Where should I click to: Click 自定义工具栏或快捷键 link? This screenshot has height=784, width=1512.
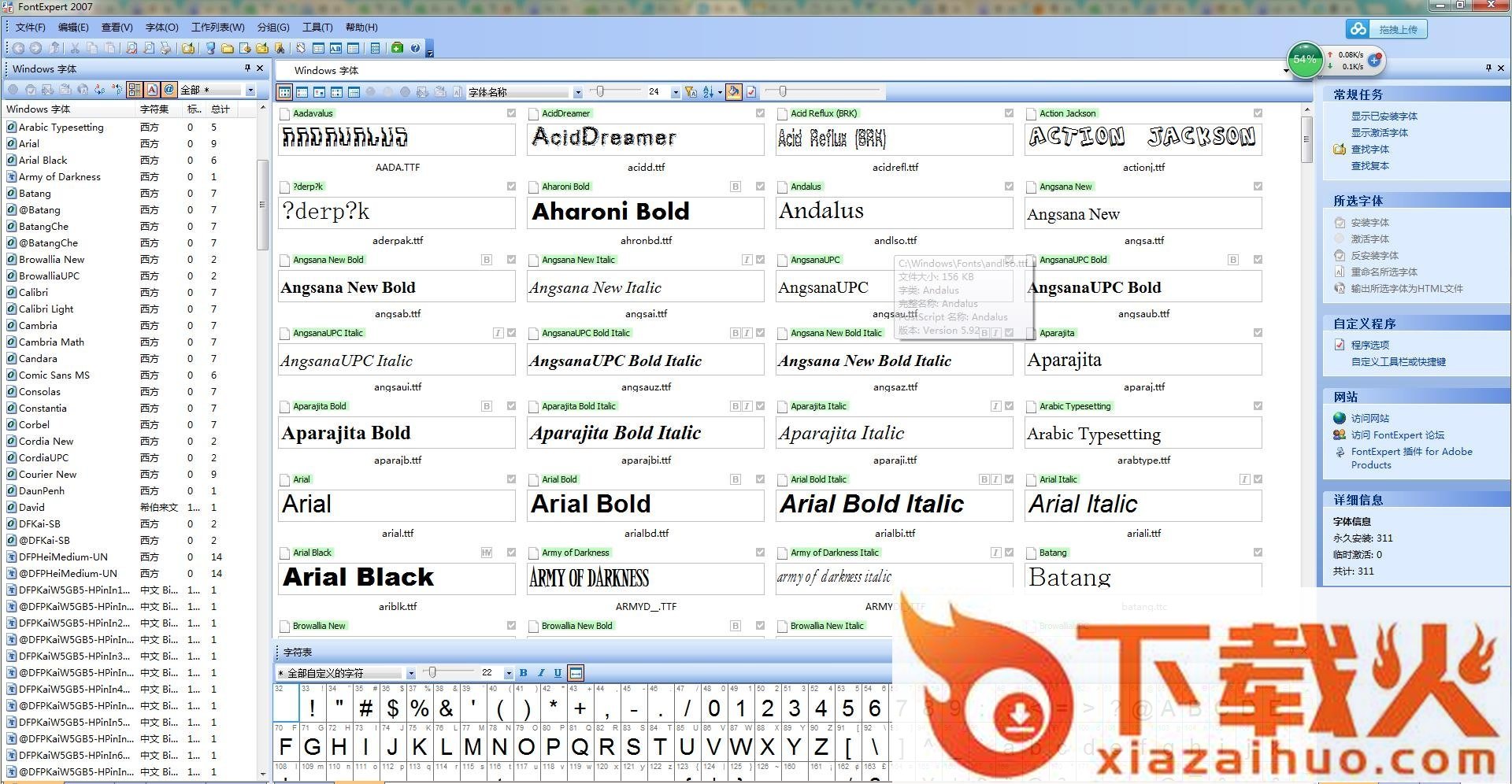click(1398, 361)
